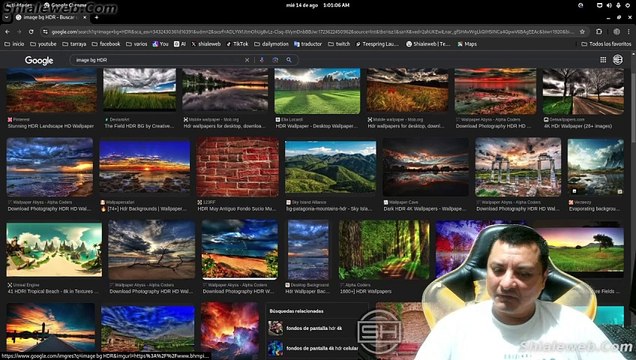636x360 pixels.
Task: Expand the 'Todos los favoritos' folder
Action: [x=606, y=44]
